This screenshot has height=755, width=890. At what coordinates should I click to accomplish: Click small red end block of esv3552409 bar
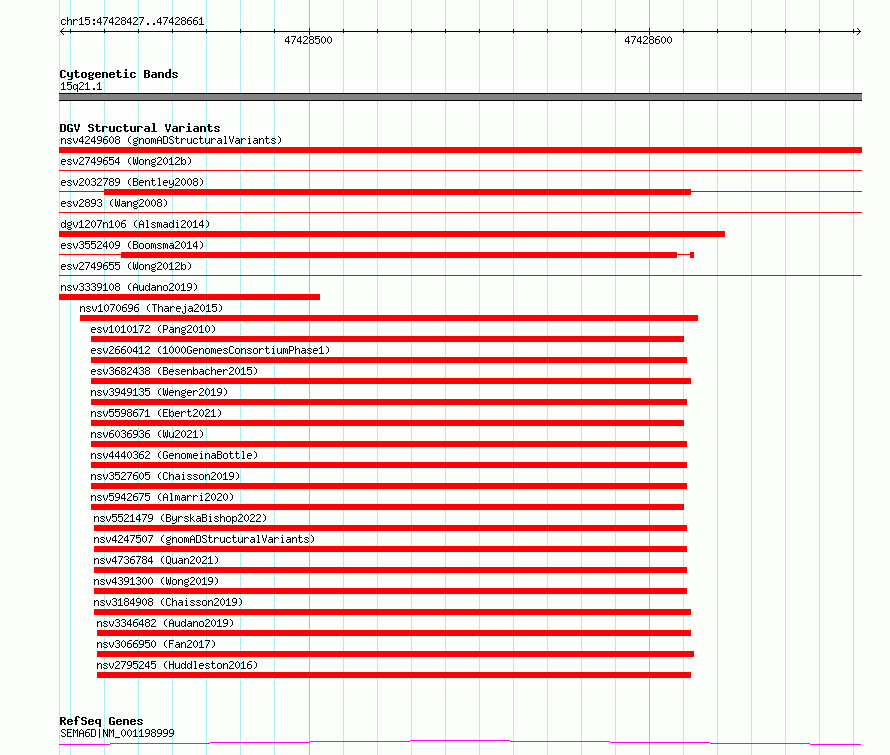692,255
